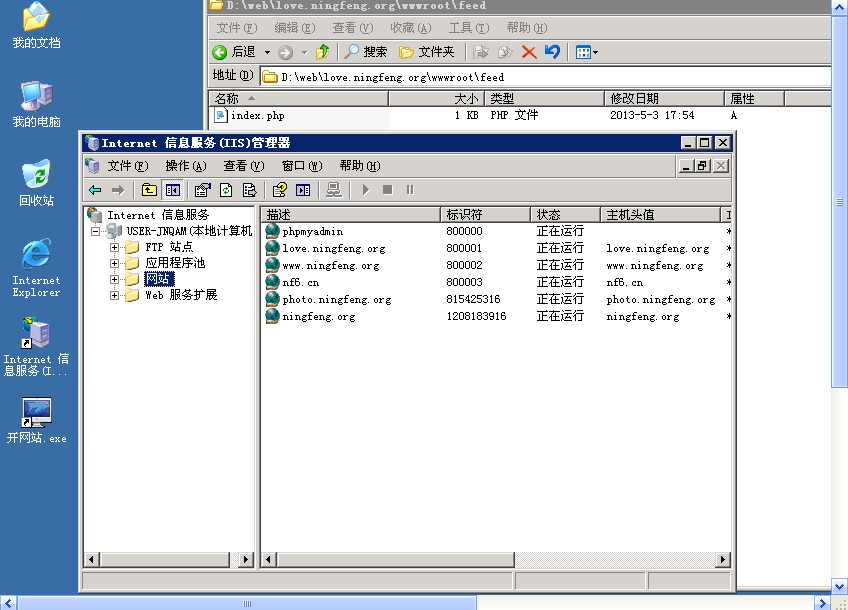Click the Export List icon in IIS toolbar
This screenshot has width=848, height=610.
point(249,190)
